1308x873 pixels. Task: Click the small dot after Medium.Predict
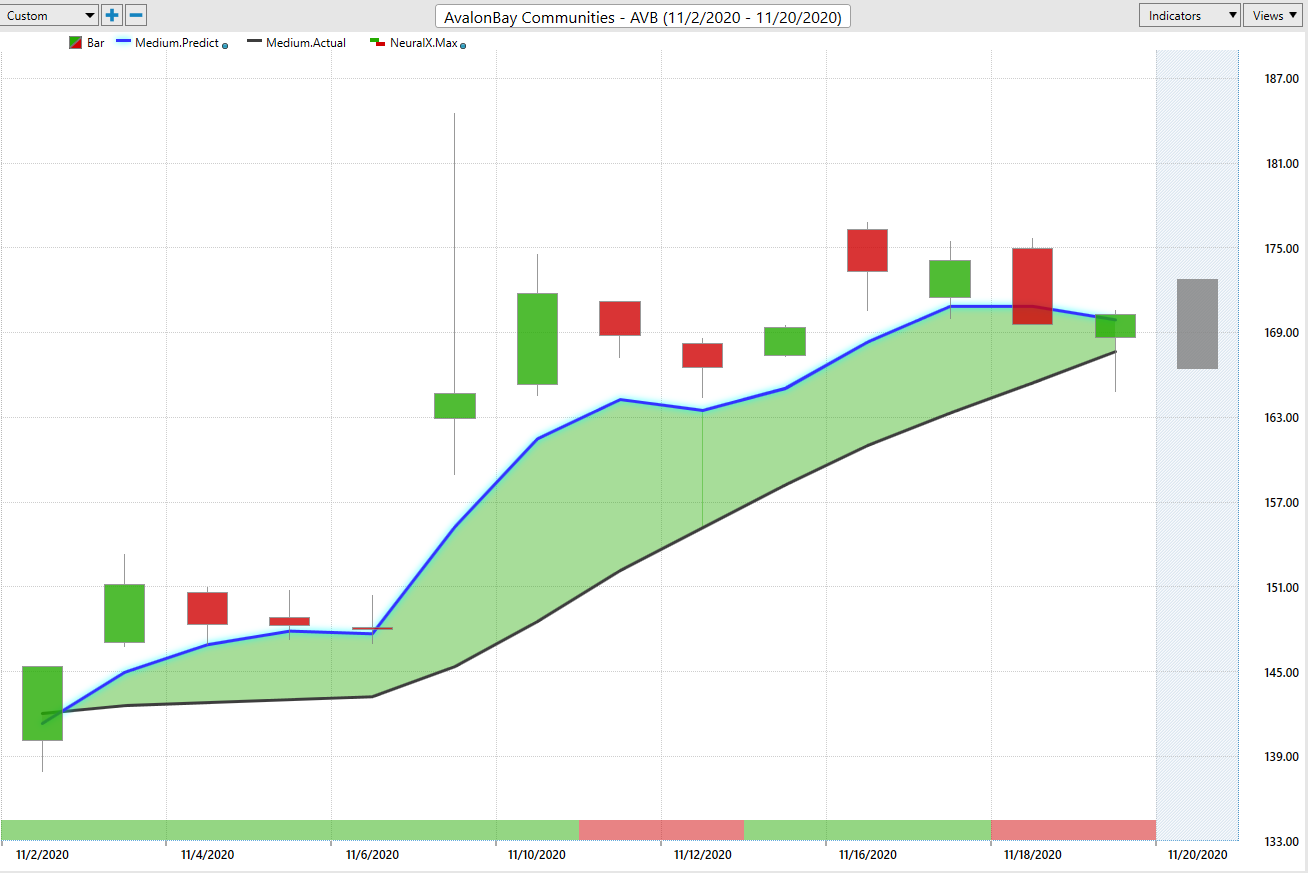click(224, 45)
